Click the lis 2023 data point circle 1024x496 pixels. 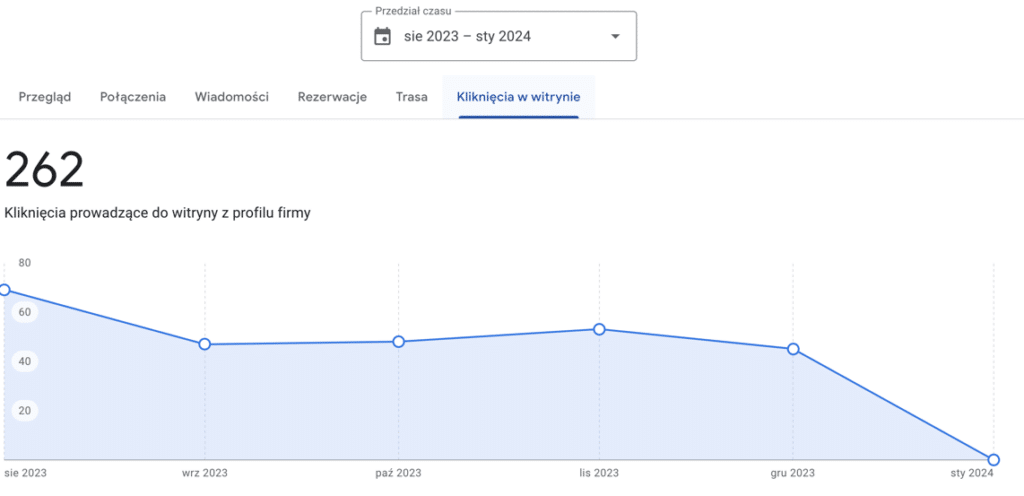tap(599, 329)
